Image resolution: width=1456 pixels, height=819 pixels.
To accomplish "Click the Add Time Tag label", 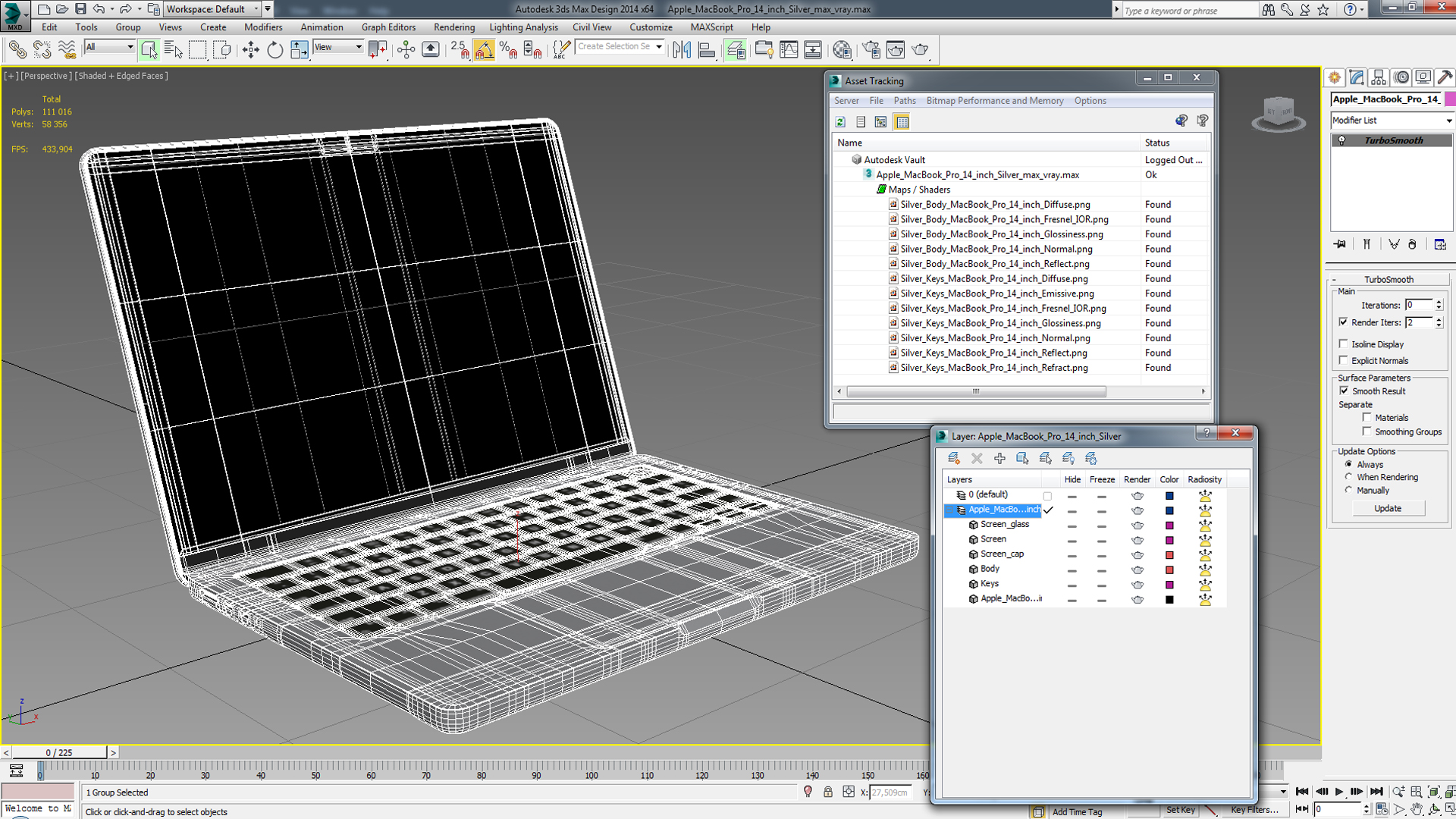I will tap(1077, 811).
